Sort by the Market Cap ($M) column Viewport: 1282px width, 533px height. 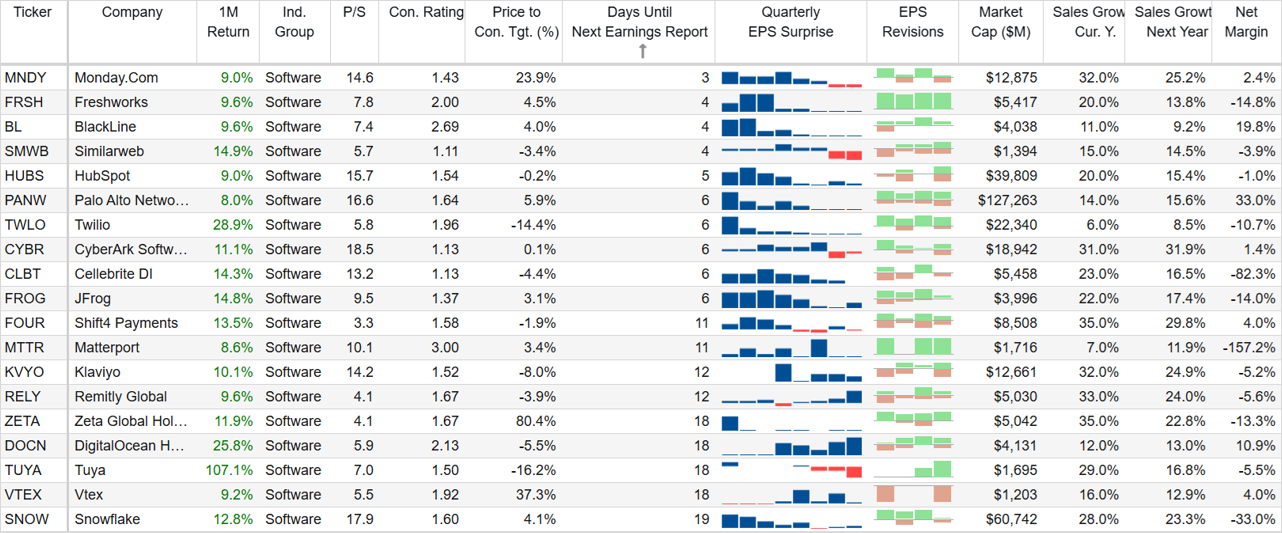click(1000, 22)
